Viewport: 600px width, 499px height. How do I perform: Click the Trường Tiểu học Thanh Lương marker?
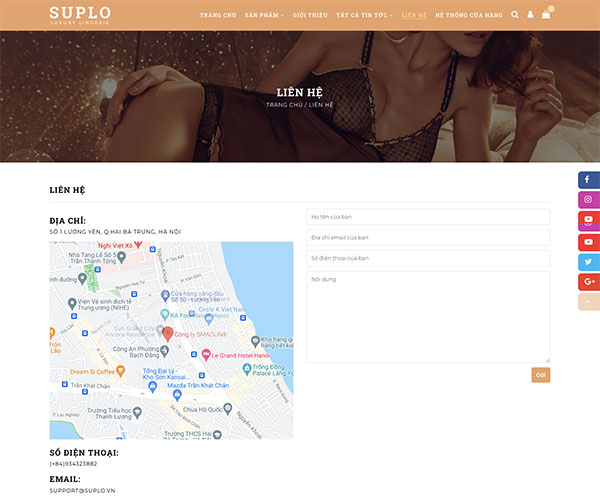click(137, 412)
